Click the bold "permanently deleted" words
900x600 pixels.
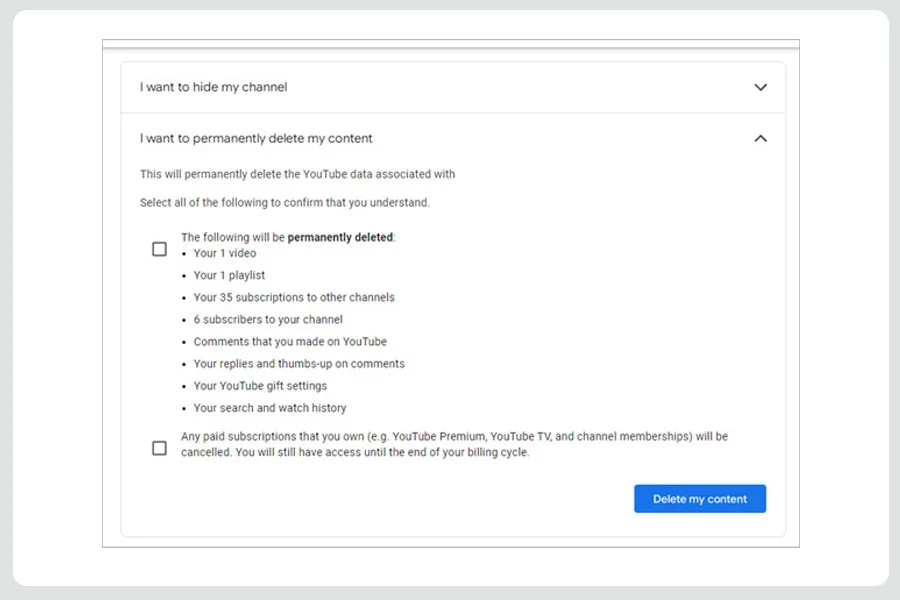click(x=340, y=237)
